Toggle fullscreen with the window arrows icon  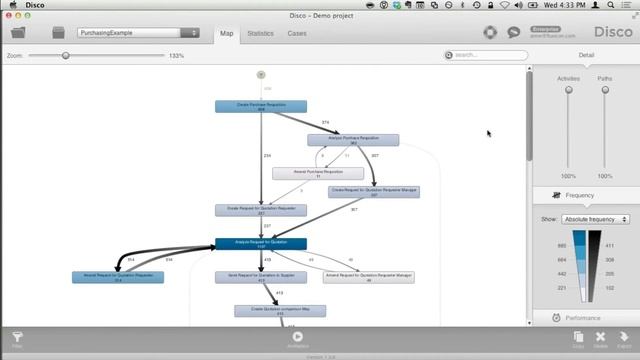635,16
